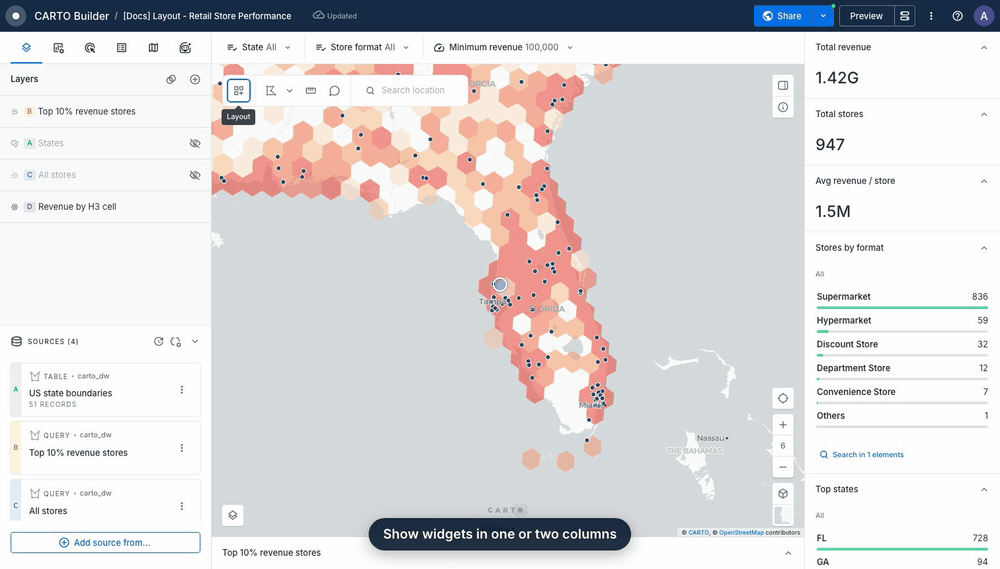Click the Layout button on map toolbar

click(x=239, y=91)
